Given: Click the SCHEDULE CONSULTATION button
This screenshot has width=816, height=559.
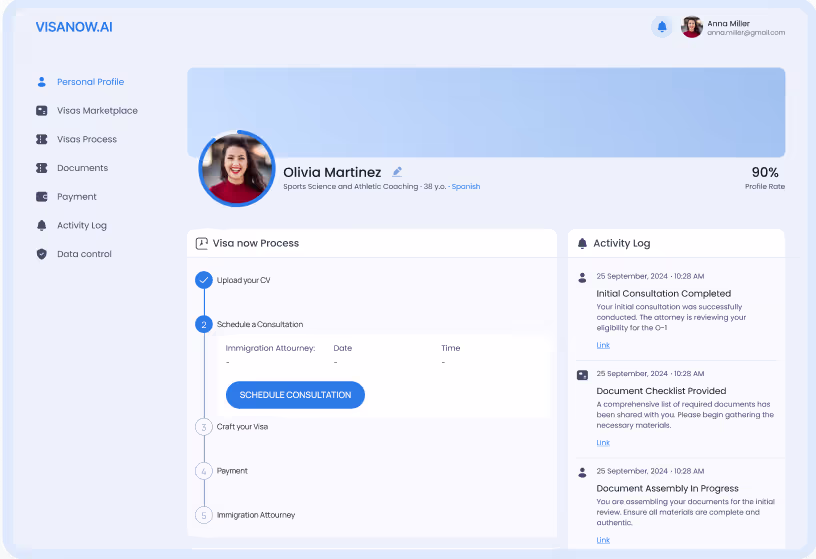Looking at the screenshot, I should point(295,395).
